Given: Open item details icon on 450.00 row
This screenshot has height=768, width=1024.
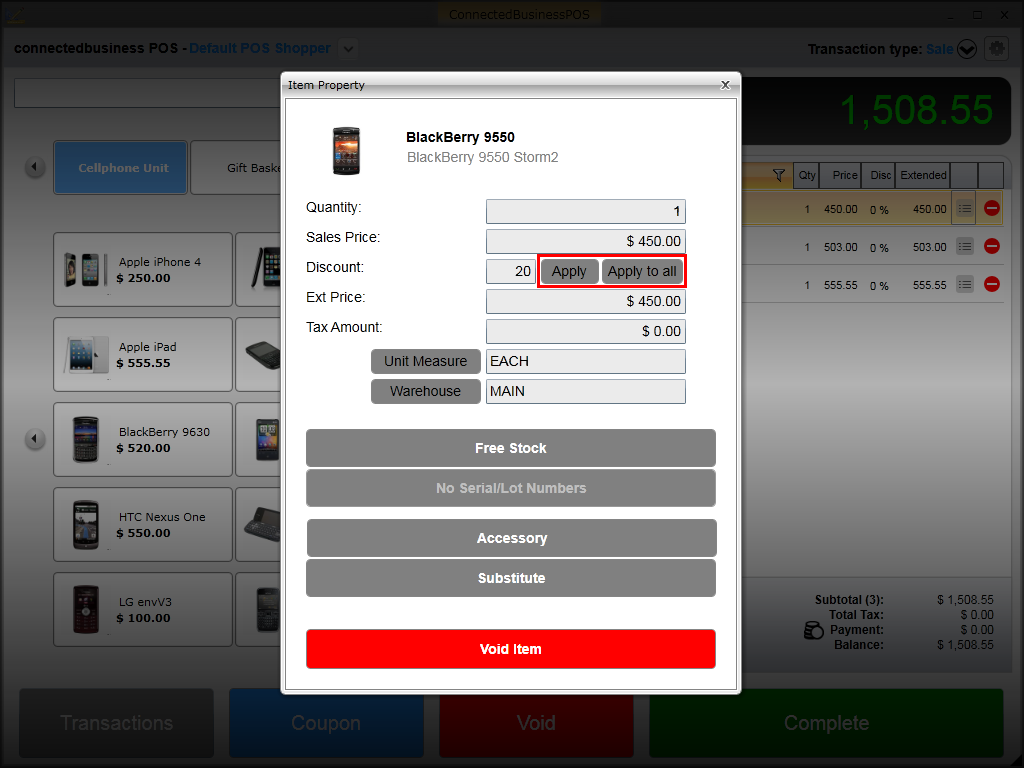Looking at the screenshot, I should (964, 208).
